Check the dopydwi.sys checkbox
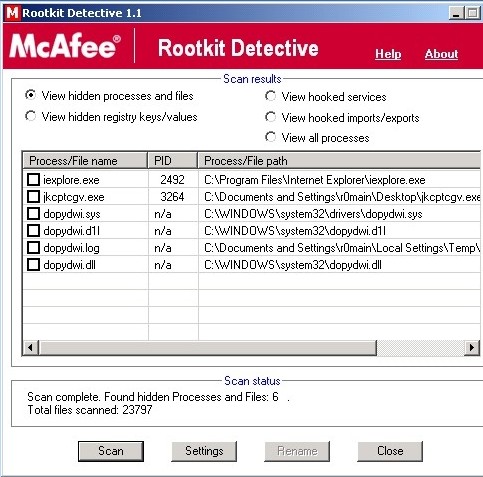Screen dimensions: 483x477 [33, 214]
